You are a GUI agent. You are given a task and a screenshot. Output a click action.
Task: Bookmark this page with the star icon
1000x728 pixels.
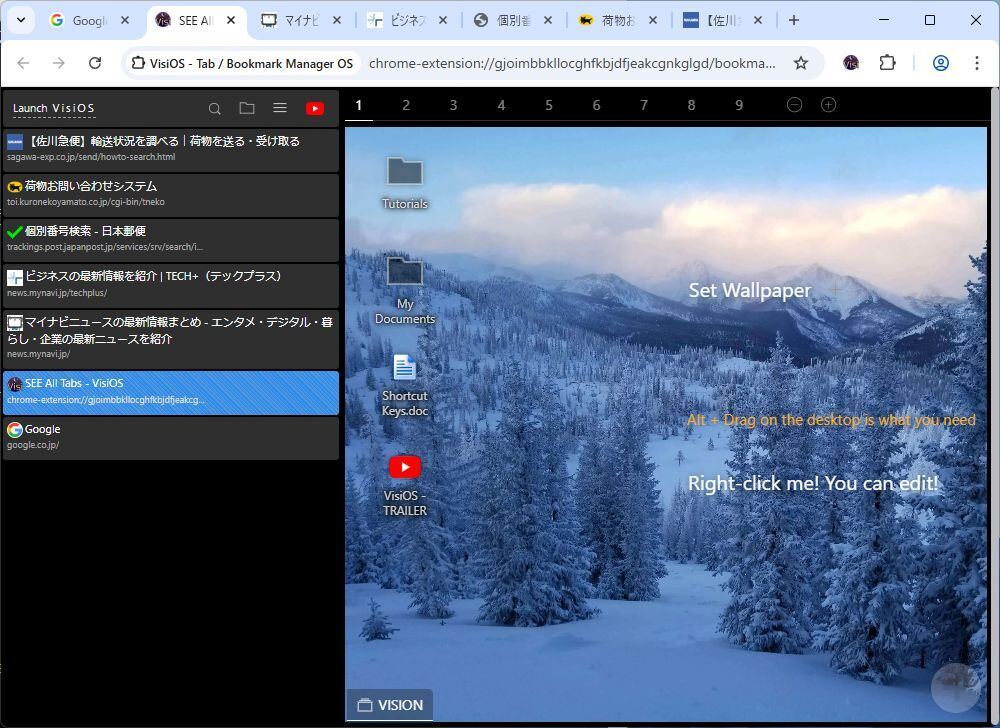[x=801, y=62]
